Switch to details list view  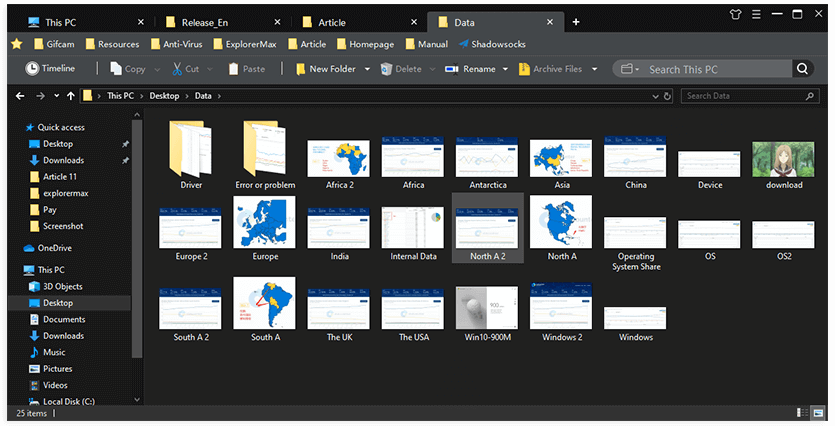point(803,412)
